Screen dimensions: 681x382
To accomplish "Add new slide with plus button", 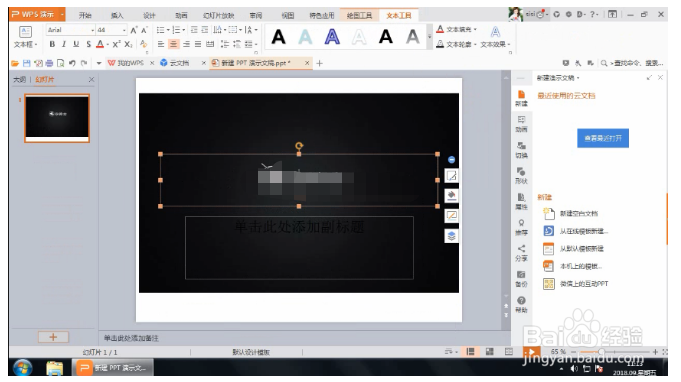I will [x=53, y=337].
